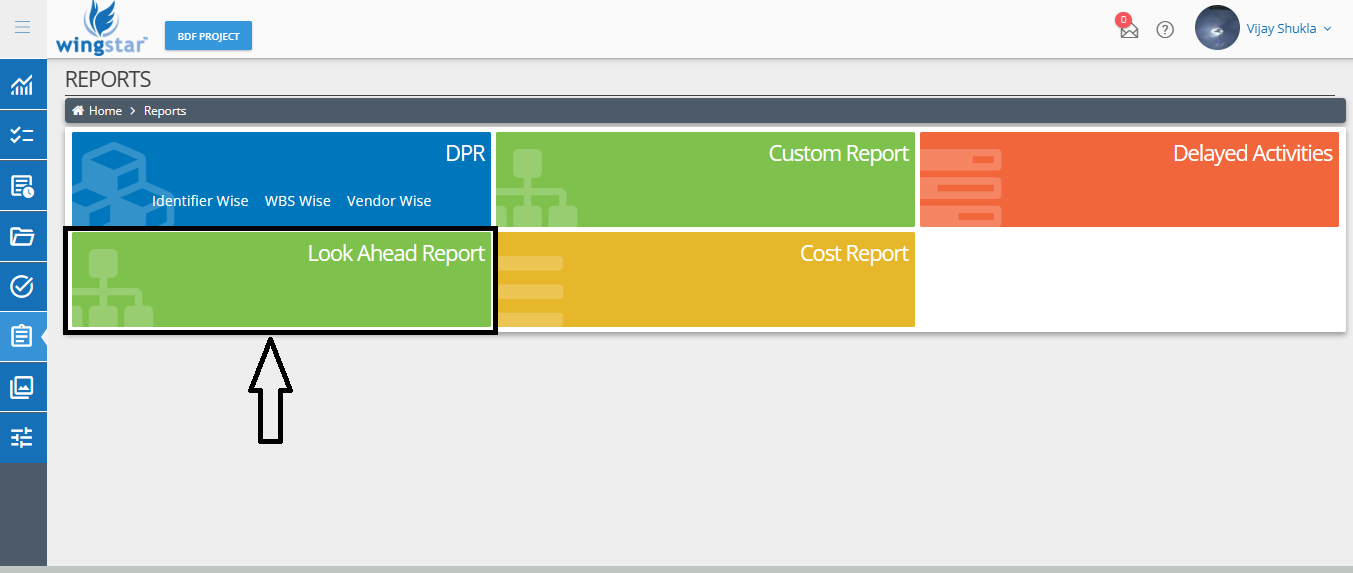Open the Delayed Activities tile
This screenshot has height=573, width=1353.
(x=1129, y=179)
